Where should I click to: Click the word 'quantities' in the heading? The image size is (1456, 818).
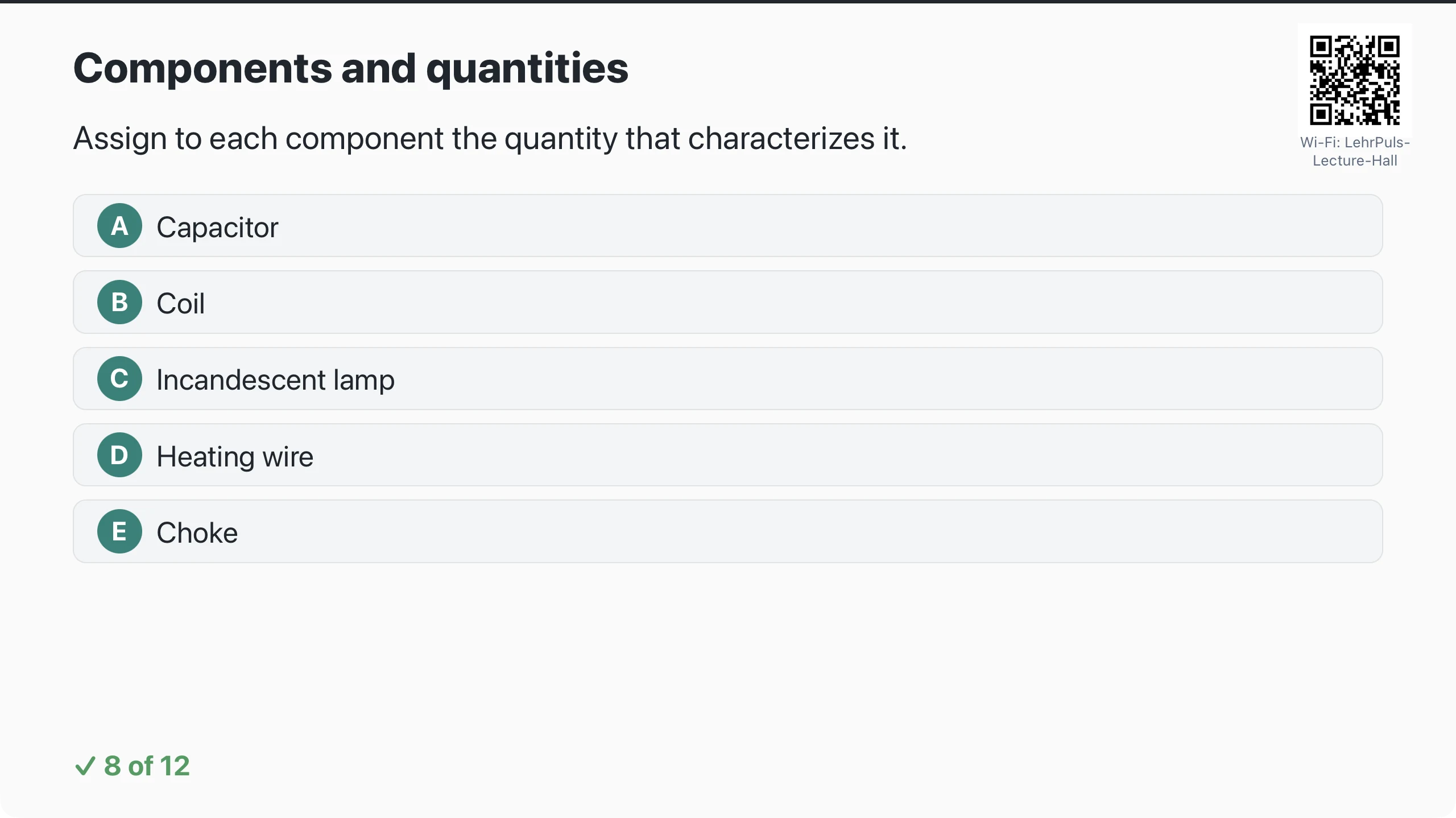tap(527, 69)
